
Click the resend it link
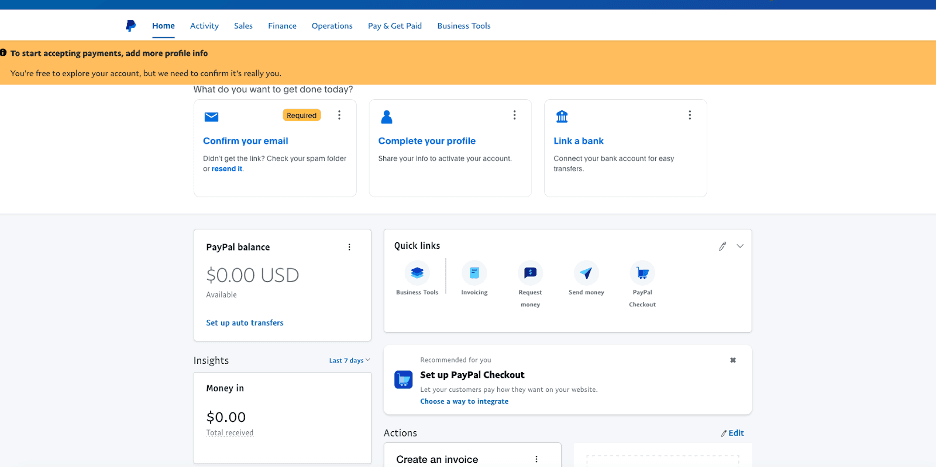(x=227, y=168)
